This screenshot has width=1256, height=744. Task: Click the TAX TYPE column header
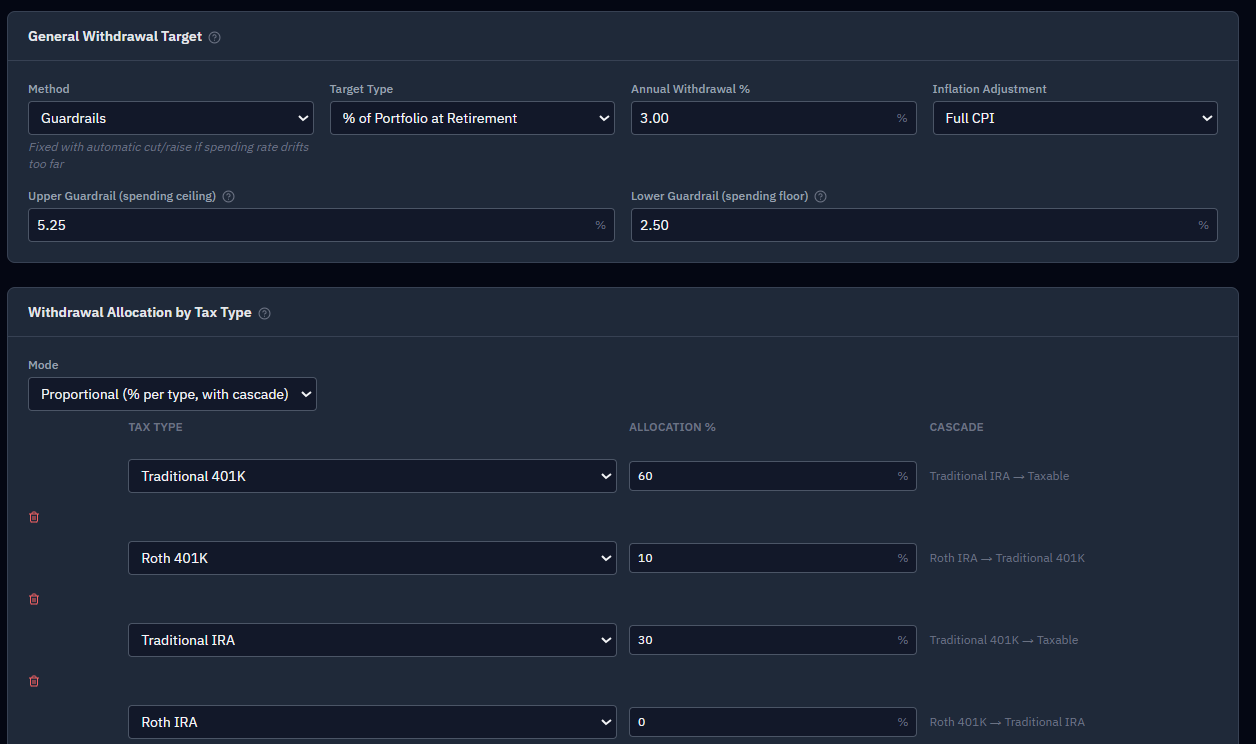155,427
